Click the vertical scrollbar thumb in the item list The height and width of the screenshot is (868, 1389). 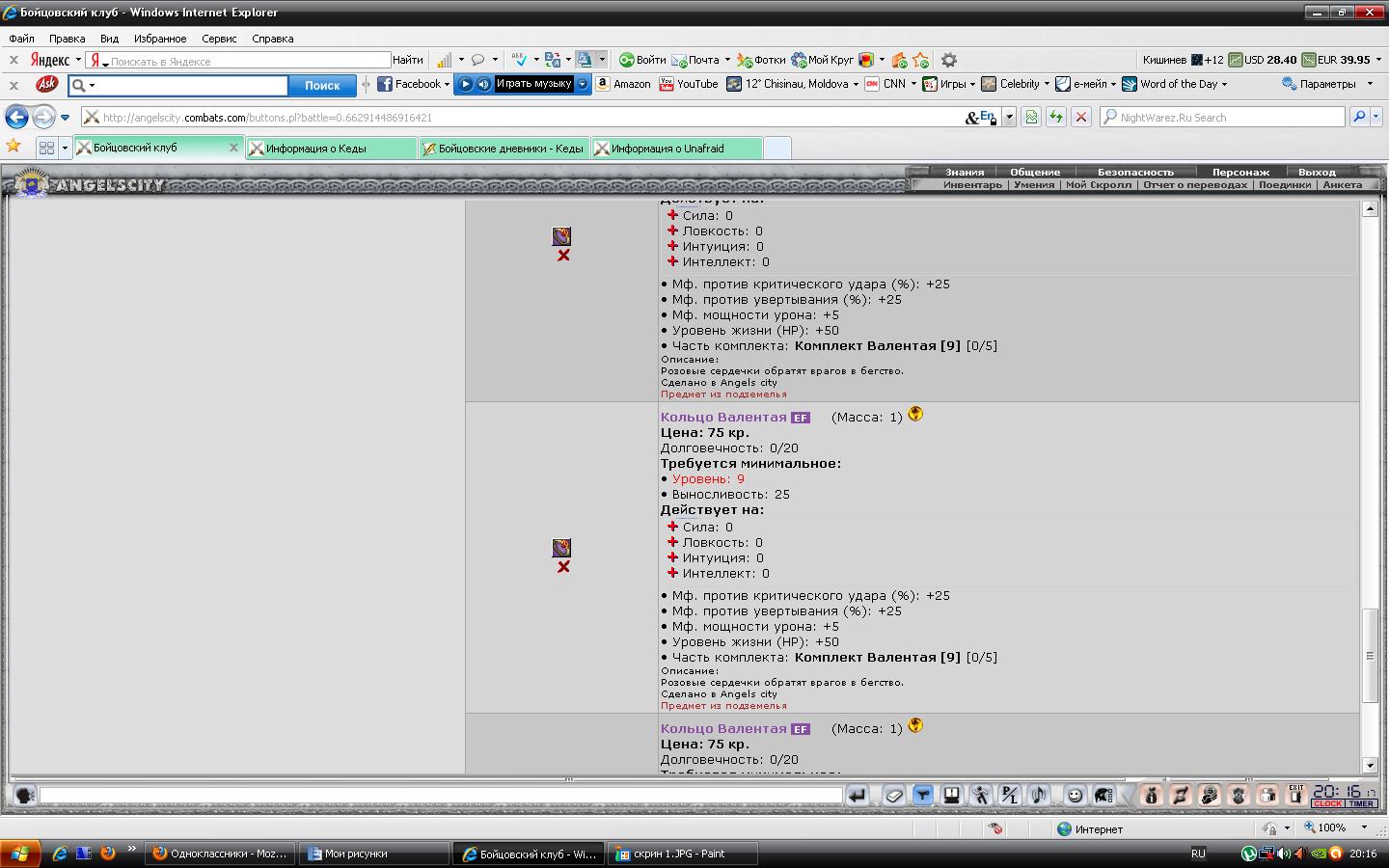pyautogui.click(x=1370, y=656)
